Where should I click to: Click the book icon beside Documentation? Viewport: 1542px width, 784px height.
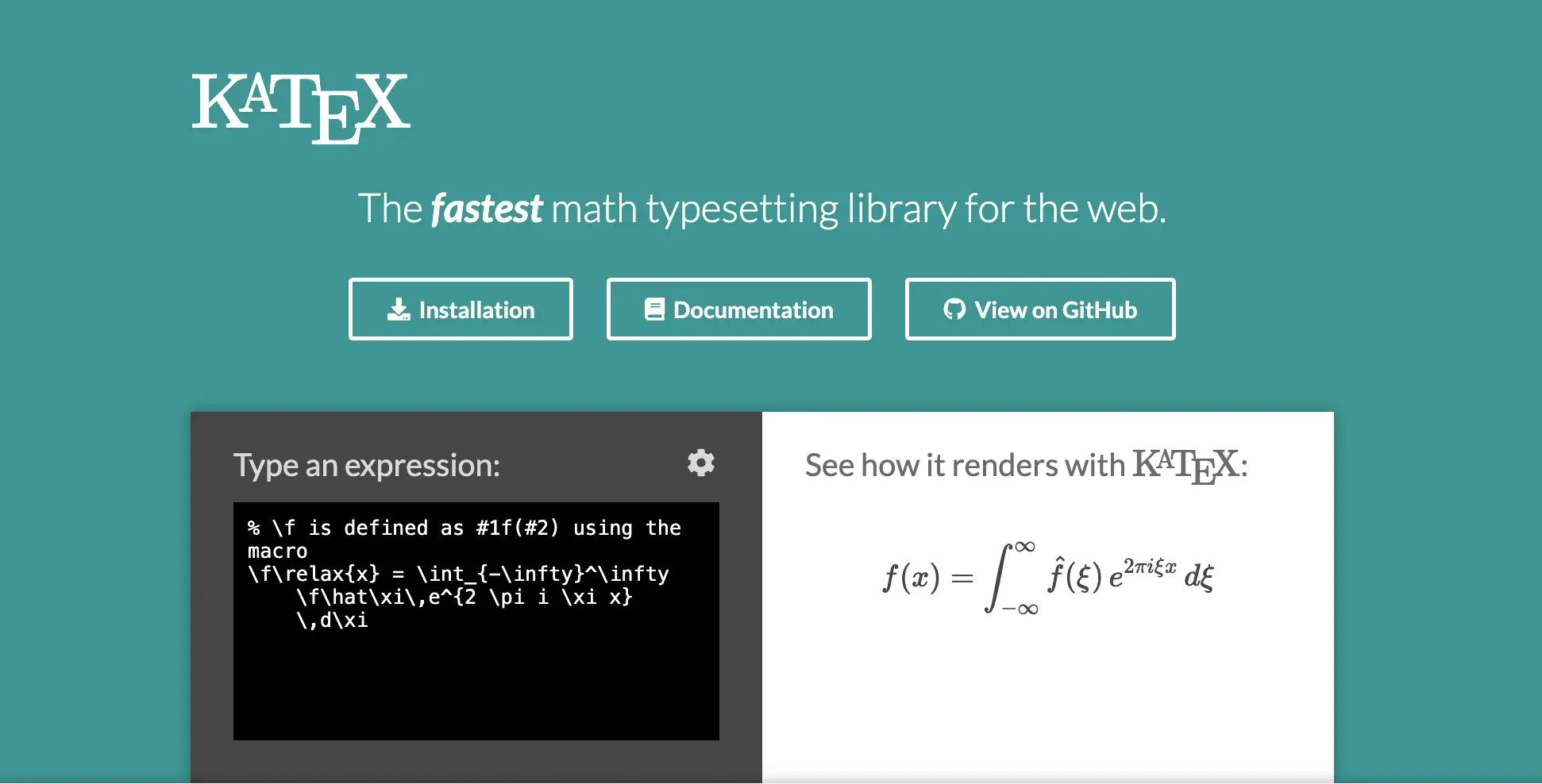[654, 309]
